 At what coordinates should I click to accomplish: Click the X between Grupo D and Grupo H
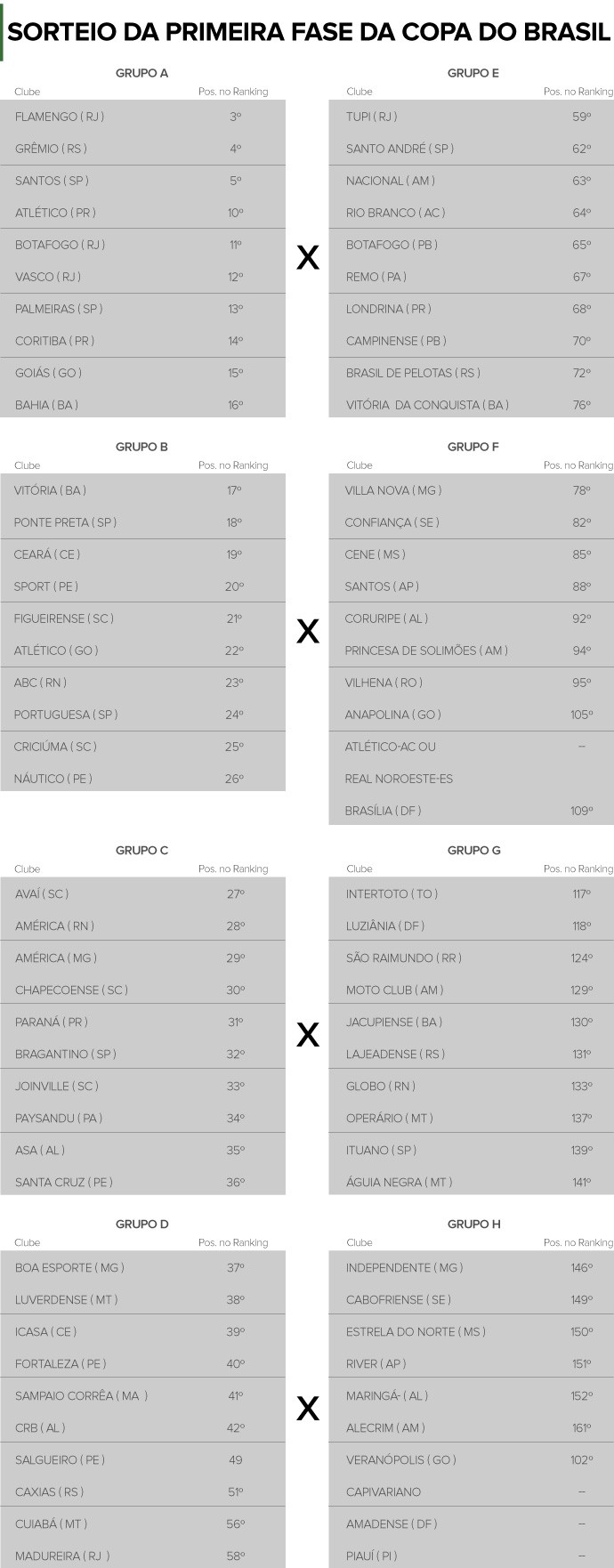pyautogui.click(x=307, y=1409)
